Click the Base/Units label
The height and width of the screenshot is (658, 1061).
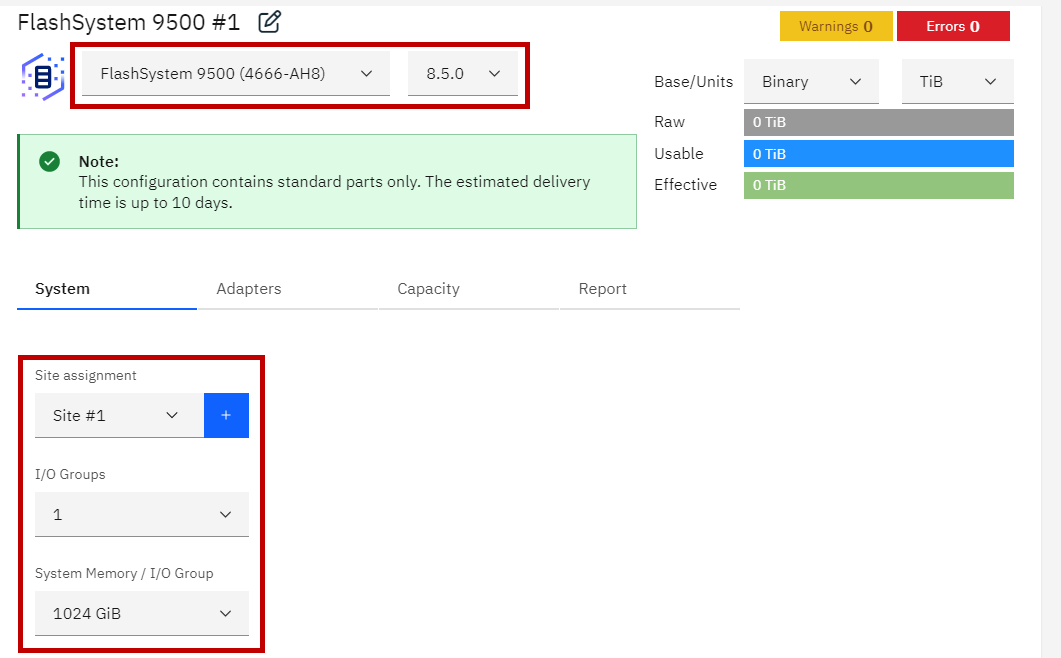tap(694, 82)
